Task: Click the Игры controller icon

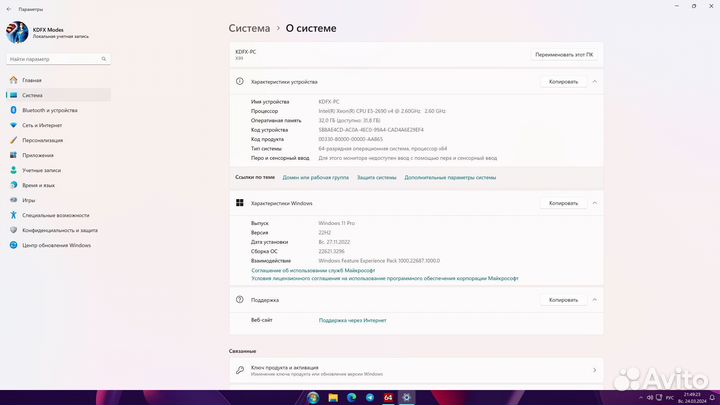Action: (13, 200)
